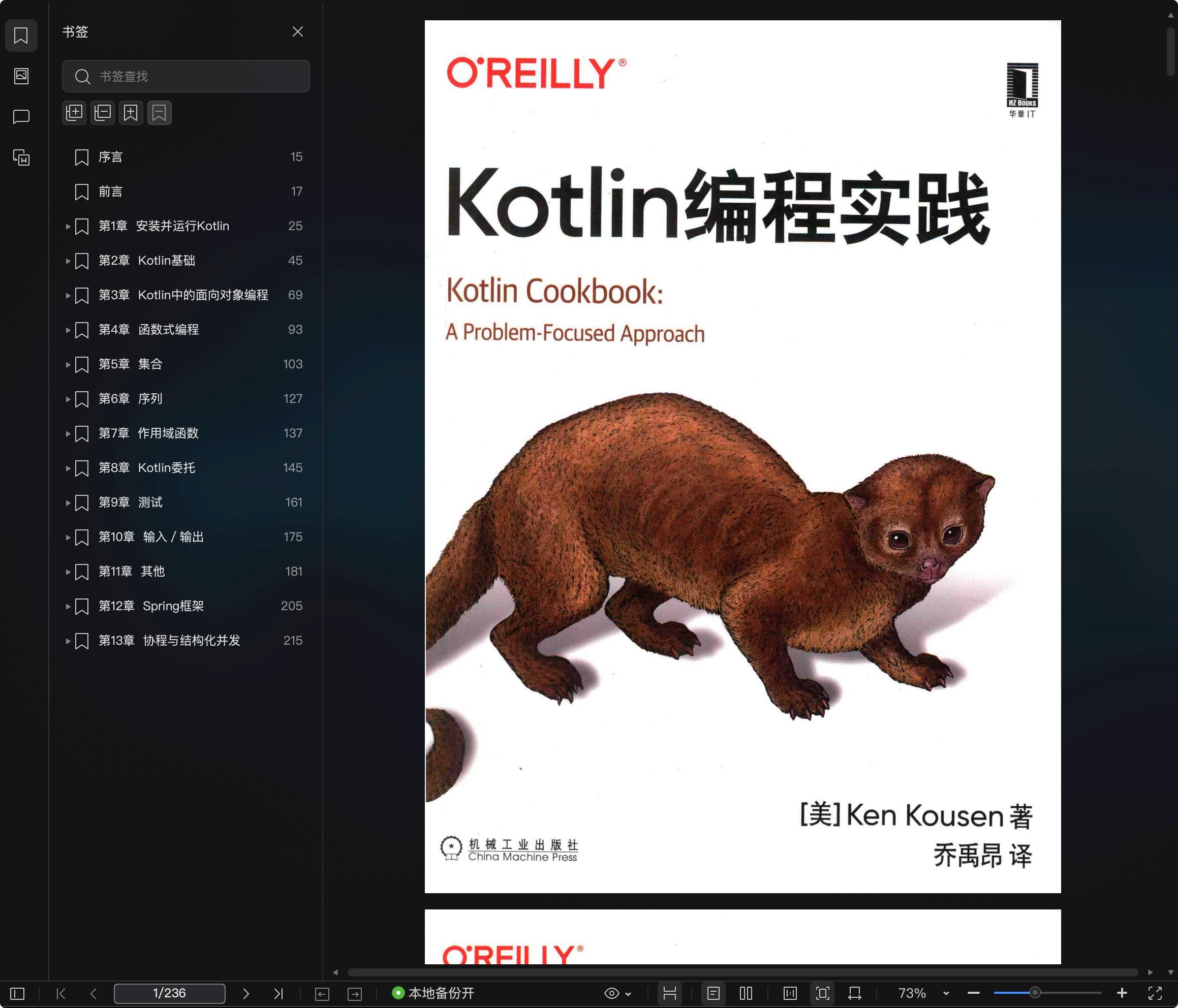Go back to previous view
The image size is (1178, 1008).
click(322, 993)
